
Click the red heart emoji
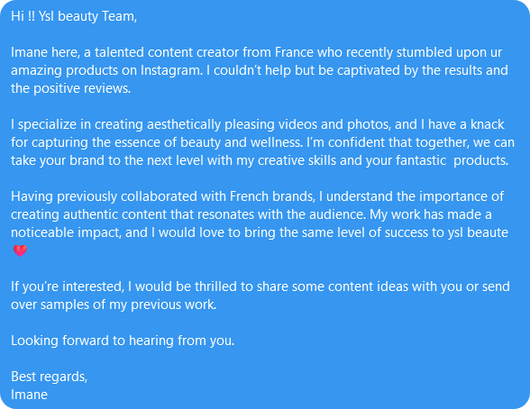[x=20, y=251]
